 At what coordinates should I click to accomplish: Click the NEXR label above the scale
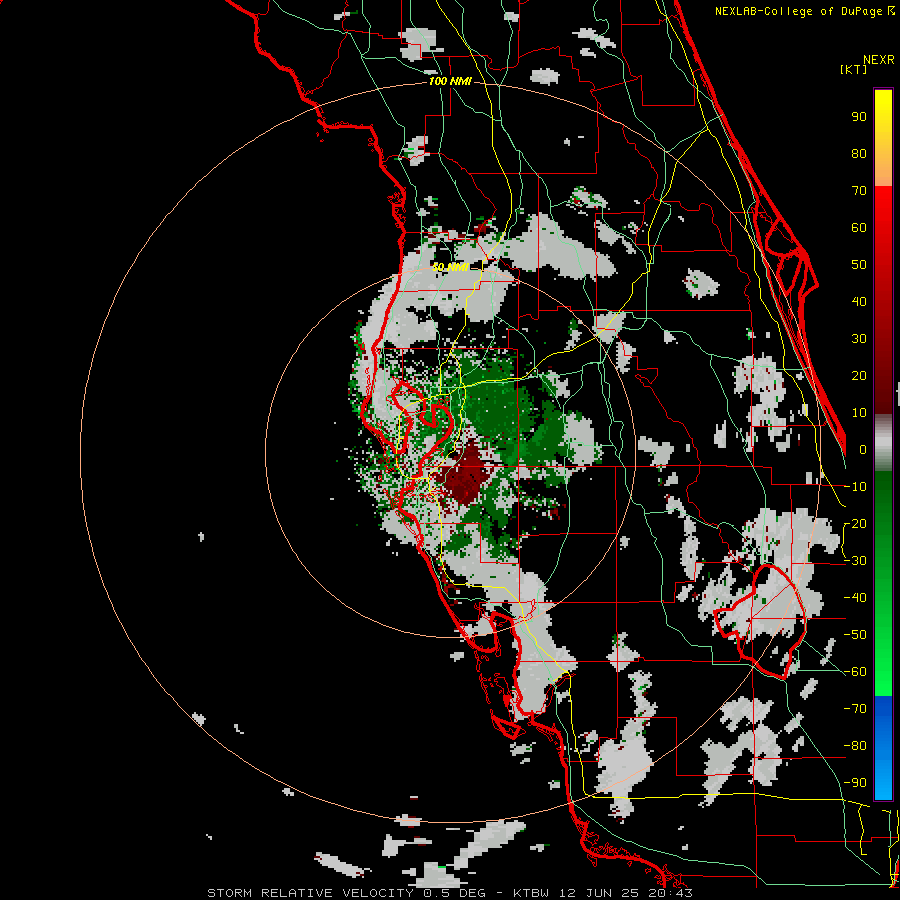[x=879, y=60]
